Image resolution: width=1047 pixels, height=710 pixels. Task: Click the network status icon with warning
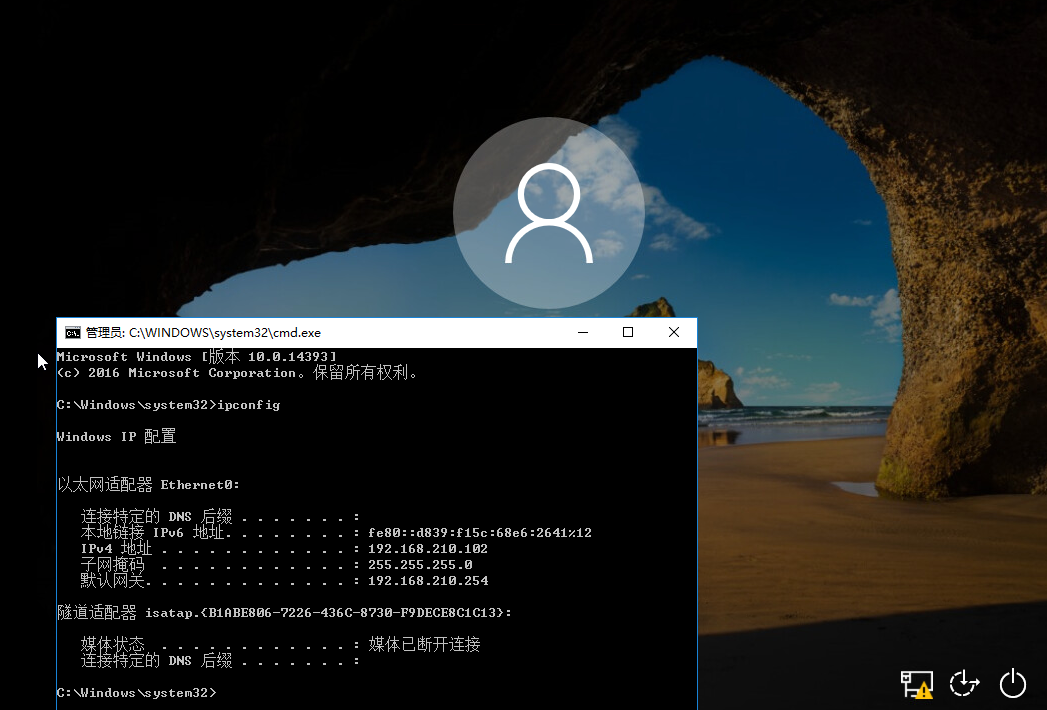tap(916, 684)
